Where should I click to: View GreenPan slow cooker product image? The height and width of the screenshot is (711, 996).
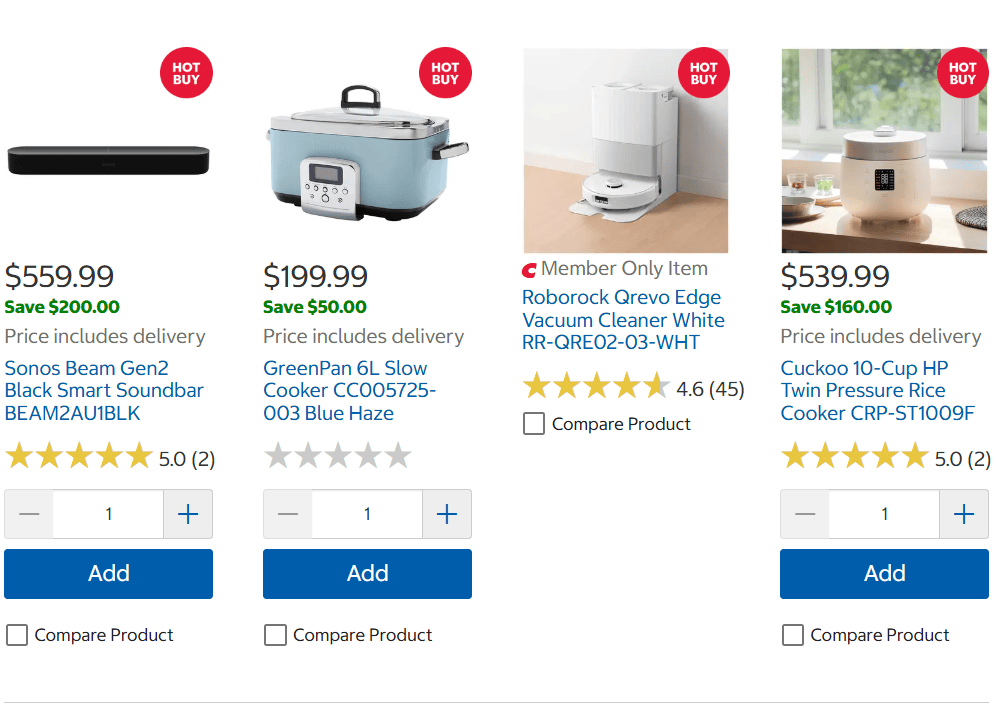(x=367, y=152)
